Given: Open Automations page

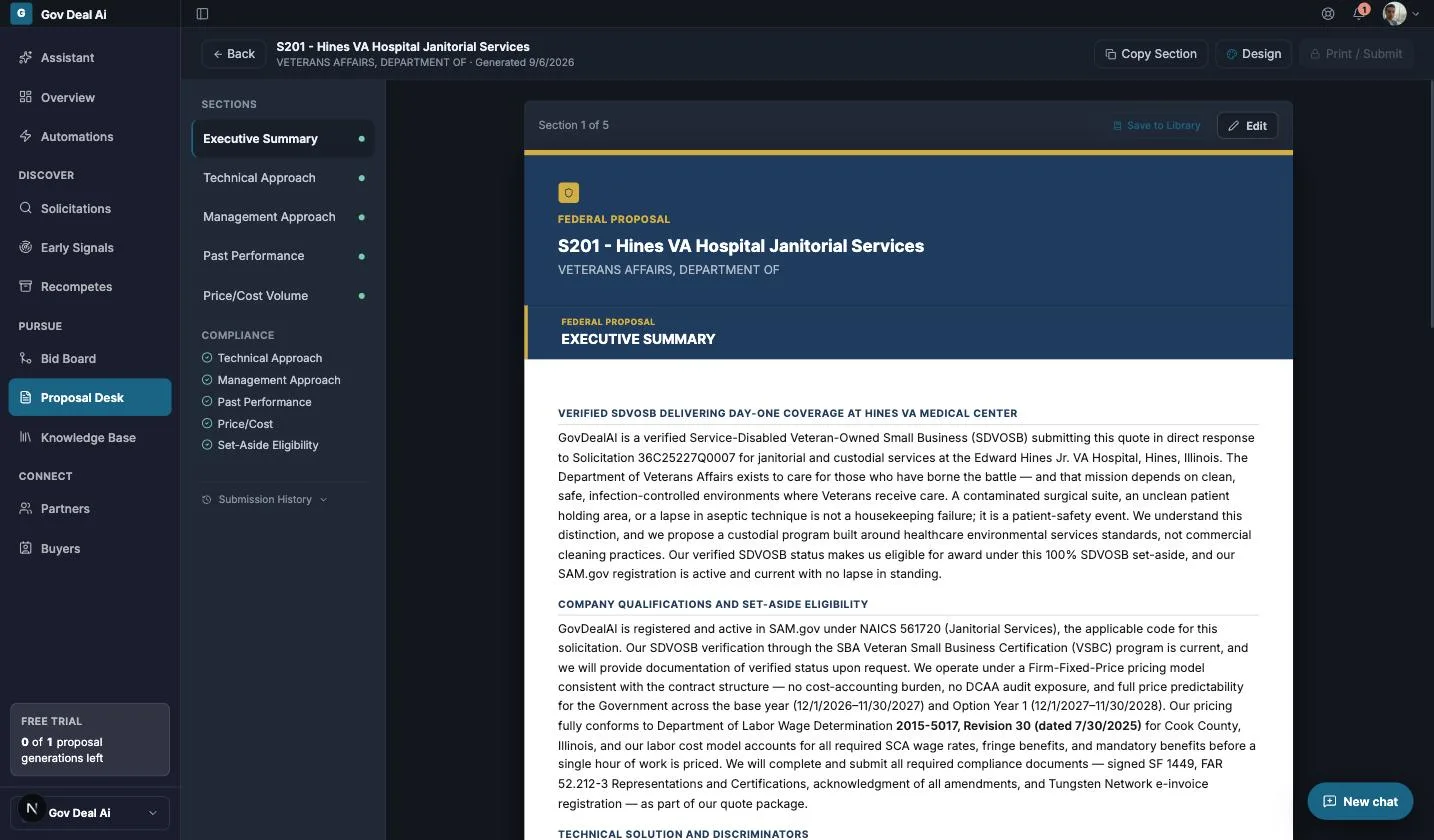Looking at the screenshot, I should click(x=90, y=137).
